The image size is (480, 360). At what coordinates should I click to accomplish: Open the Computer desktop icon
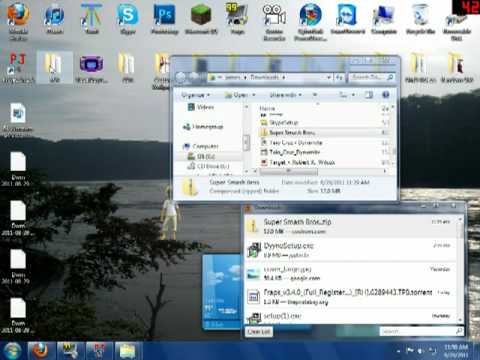click(384, 19)
